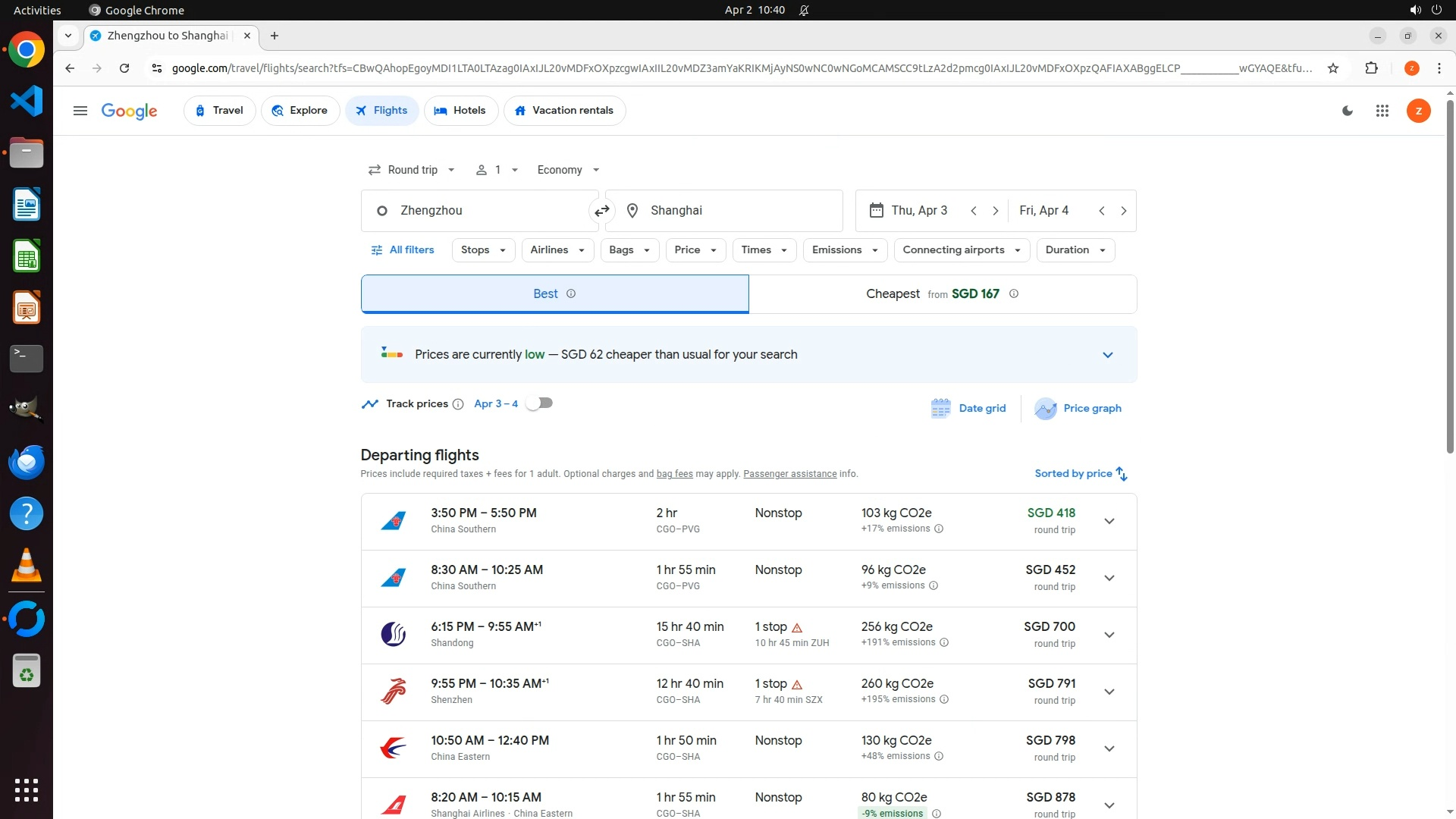Open All filters panel
Screen dimensions: 1456x819
(x=402, y=250)
